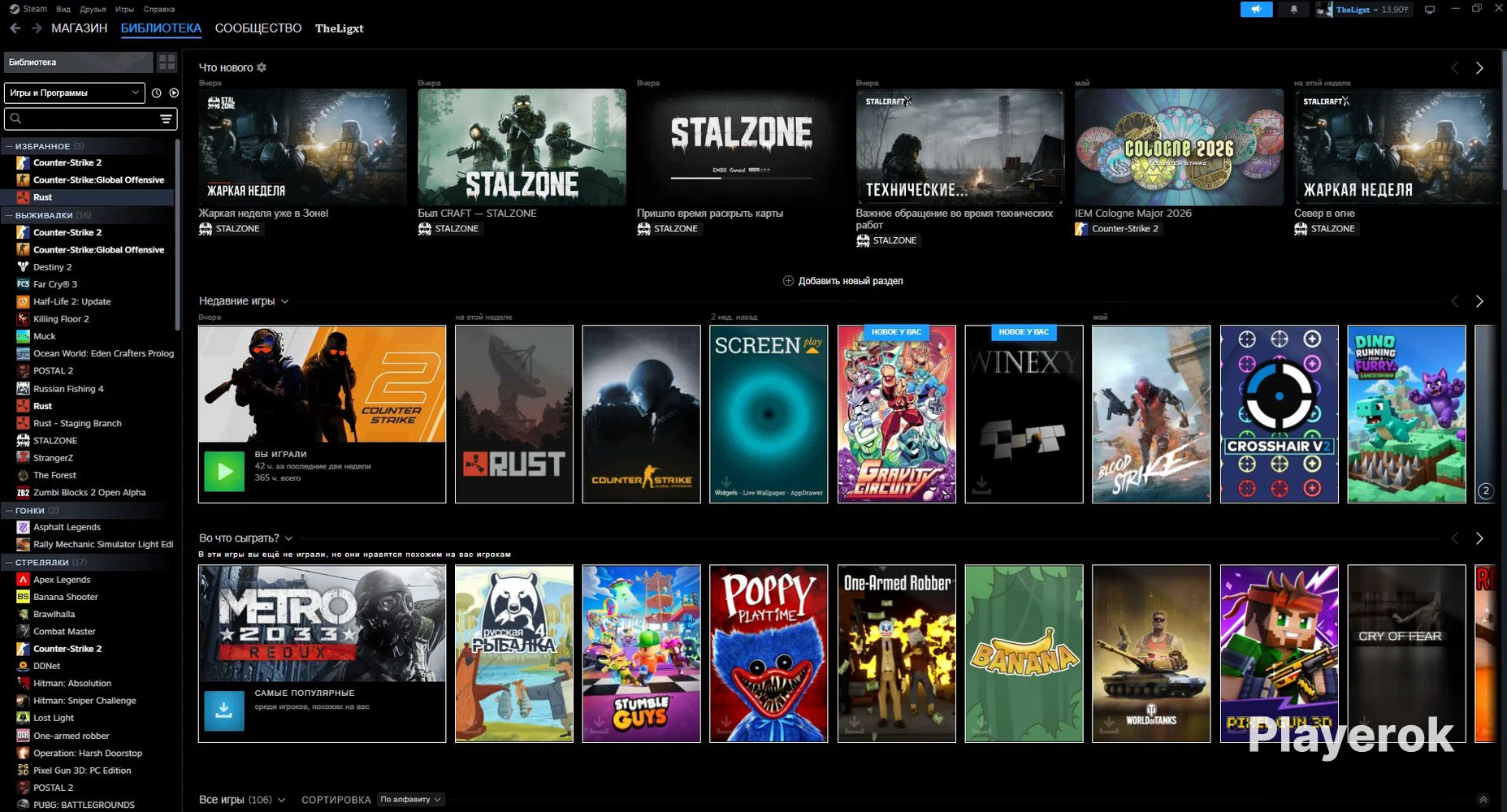This screenshot has width=1507, height=812.
Task: Click the forward navigation arrow
Action: click(37, 28)
